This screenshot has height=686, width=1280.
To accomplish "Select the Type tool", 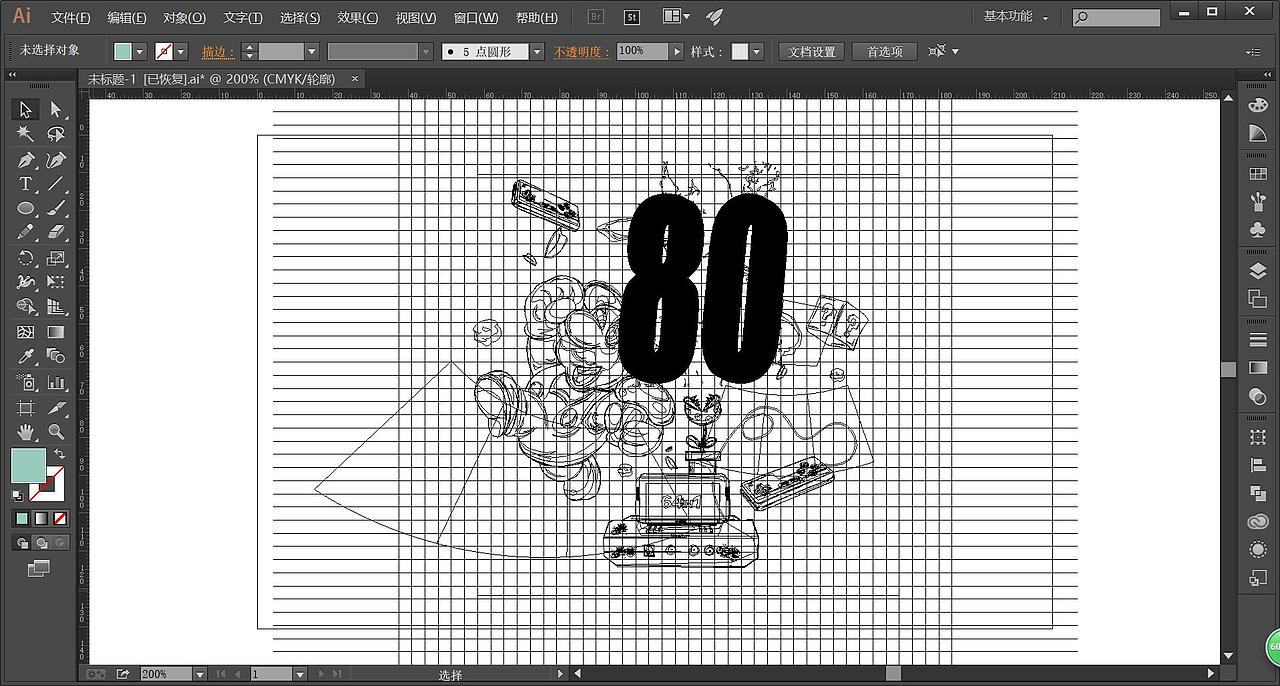I will (x=26, y=184).
